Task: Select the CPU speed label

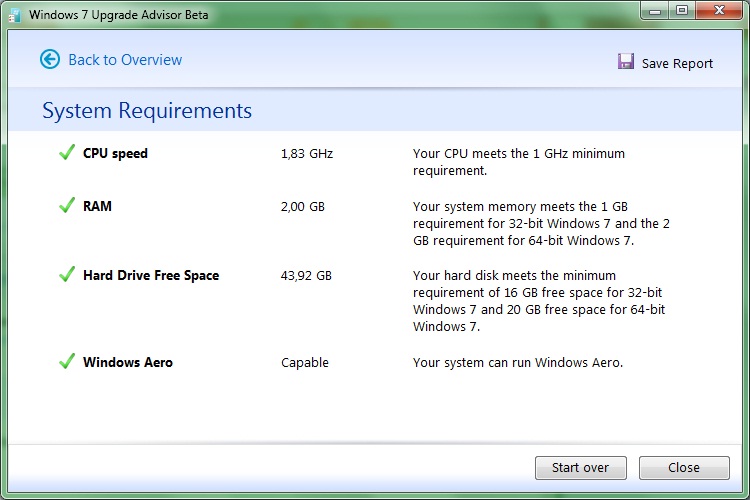Action: (115, 154)
